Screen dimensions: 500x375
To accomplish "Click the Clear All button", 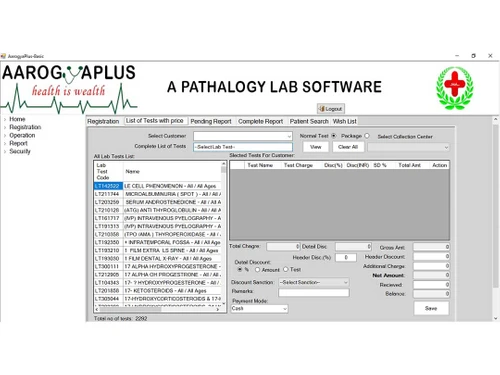I will [x=348, y=147].
